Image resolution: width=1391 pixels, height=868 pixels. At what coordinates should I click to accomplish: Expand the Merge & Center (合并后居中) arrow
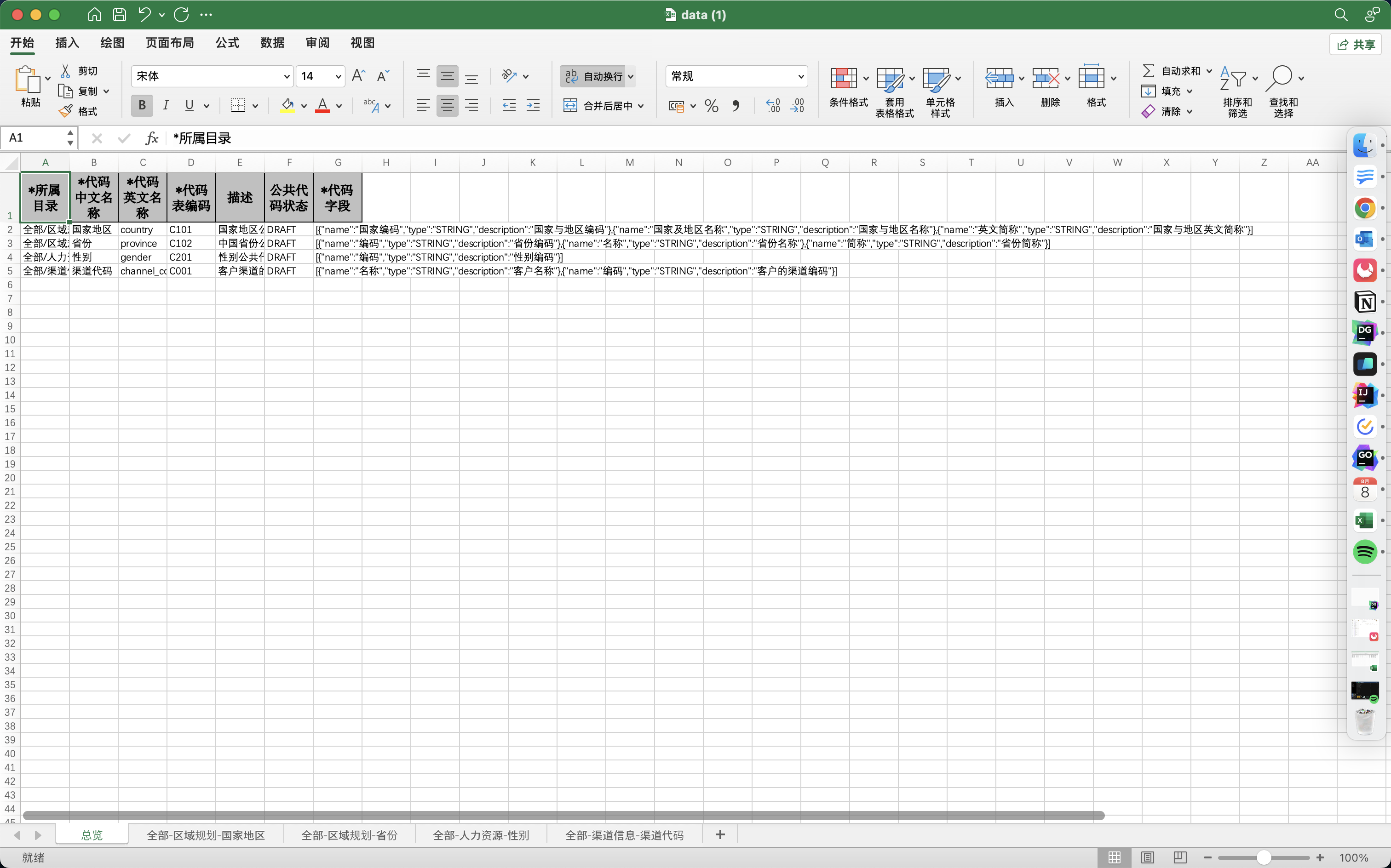coord(641,106)
